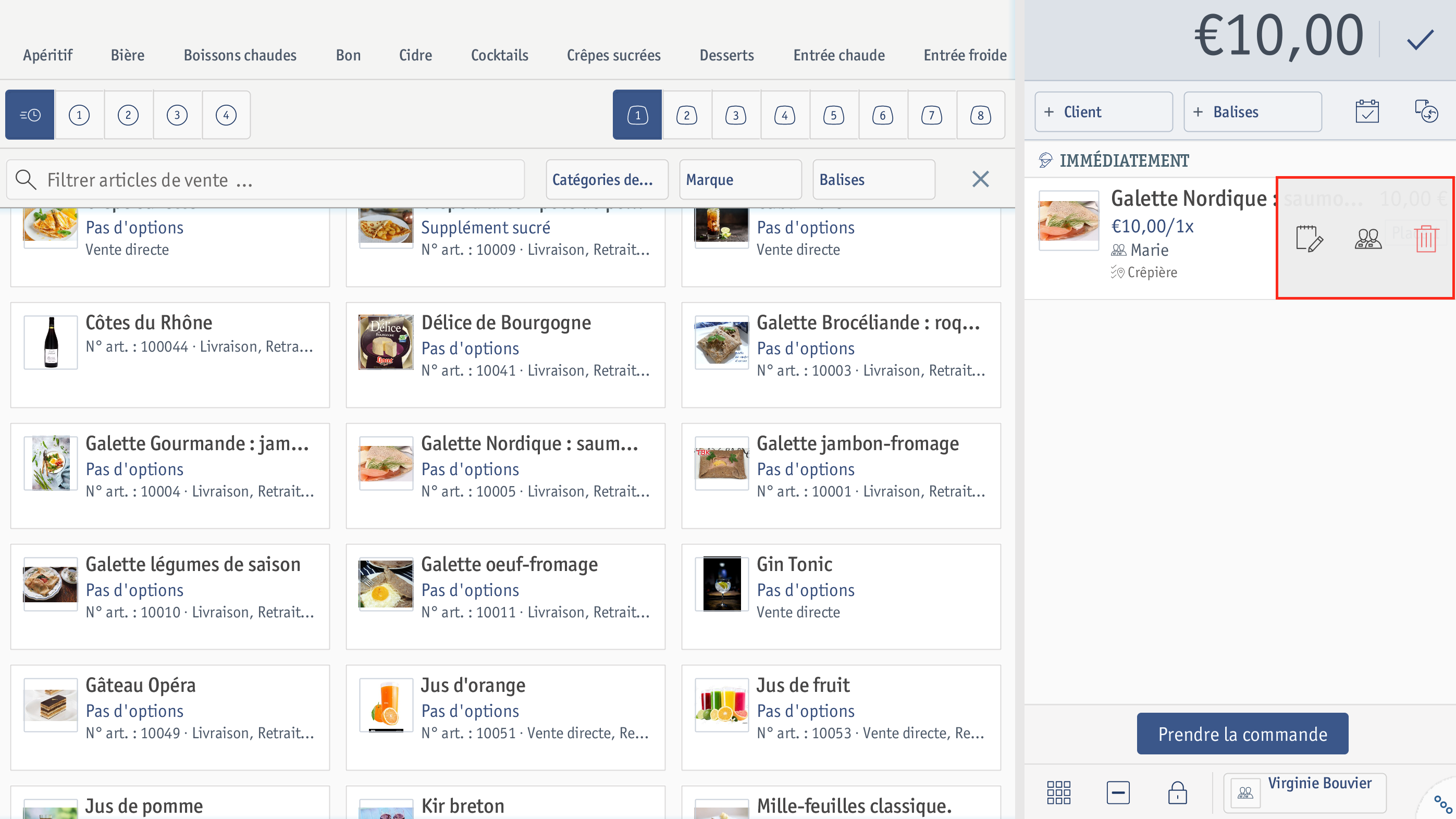Add Galette jambon-fromage to order
This screenshot has height=819, width=1456.
[x=841, y=476]
